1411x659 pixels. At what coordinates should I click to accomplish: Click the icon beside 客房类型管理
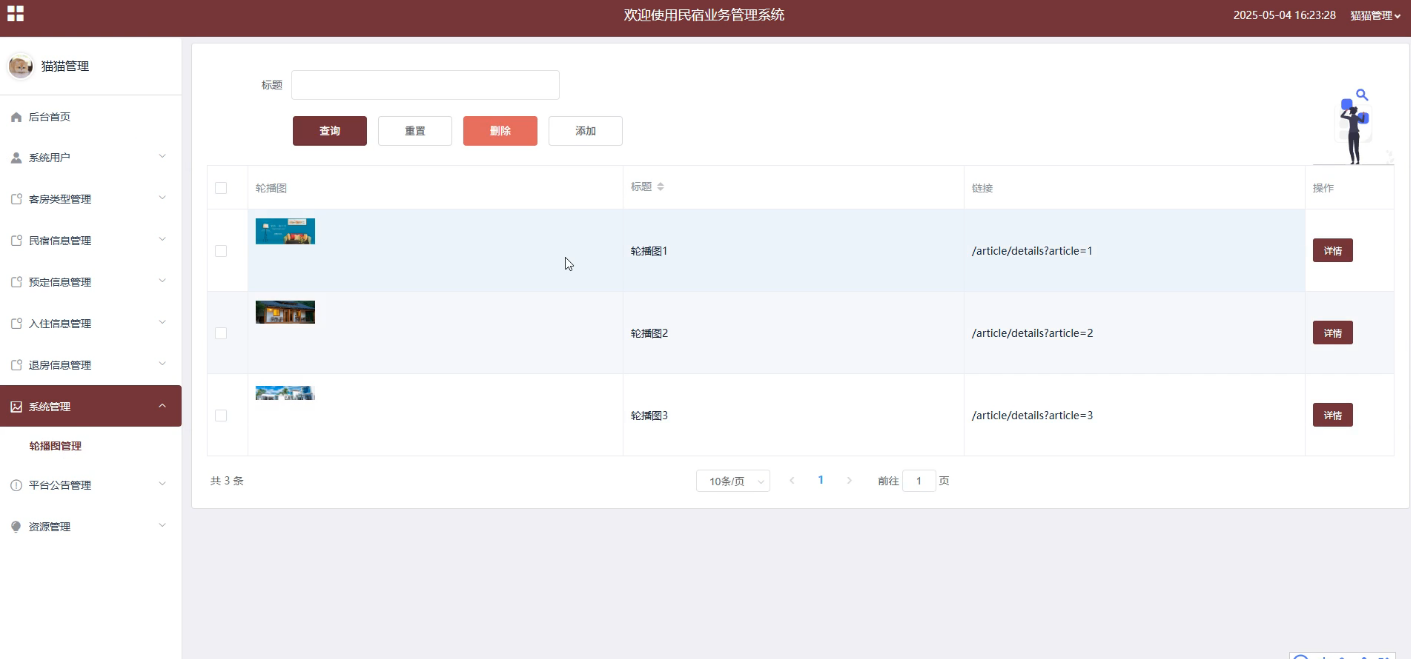click(16, 199)
